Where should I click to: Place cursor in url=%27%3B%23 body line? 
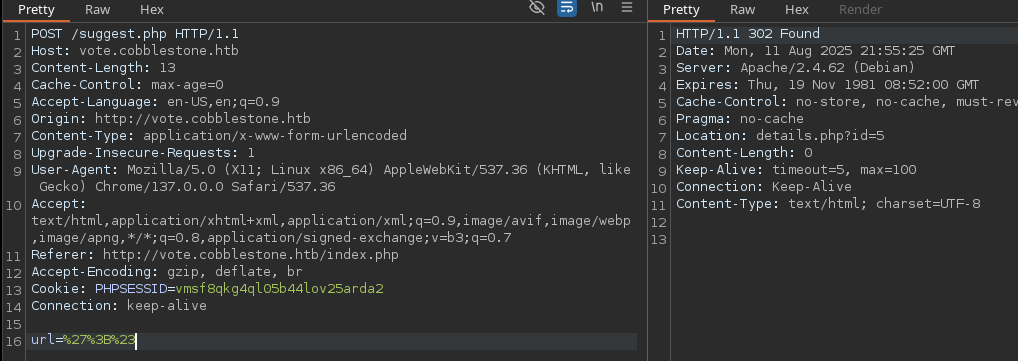pos(83,340)
